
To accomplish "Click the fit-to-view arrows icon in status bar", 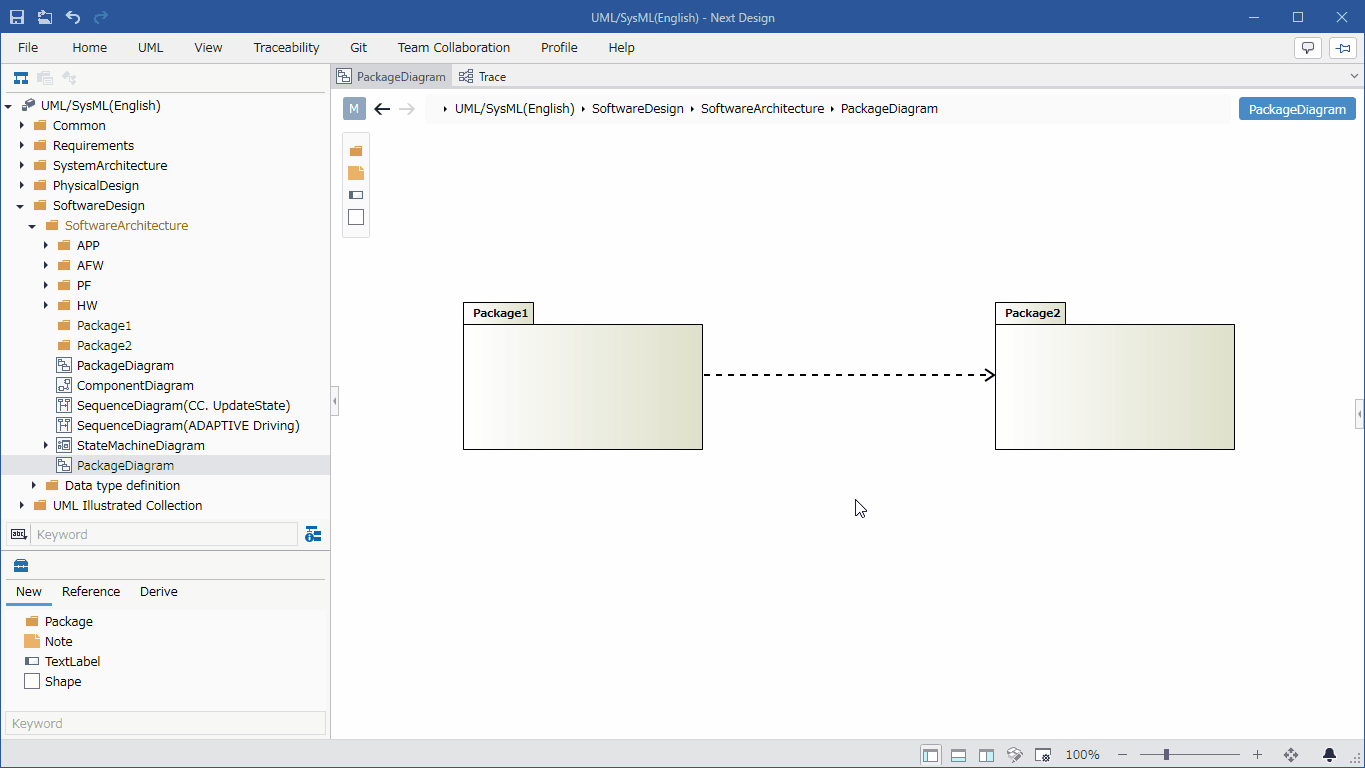I will tap(1291, 755).
